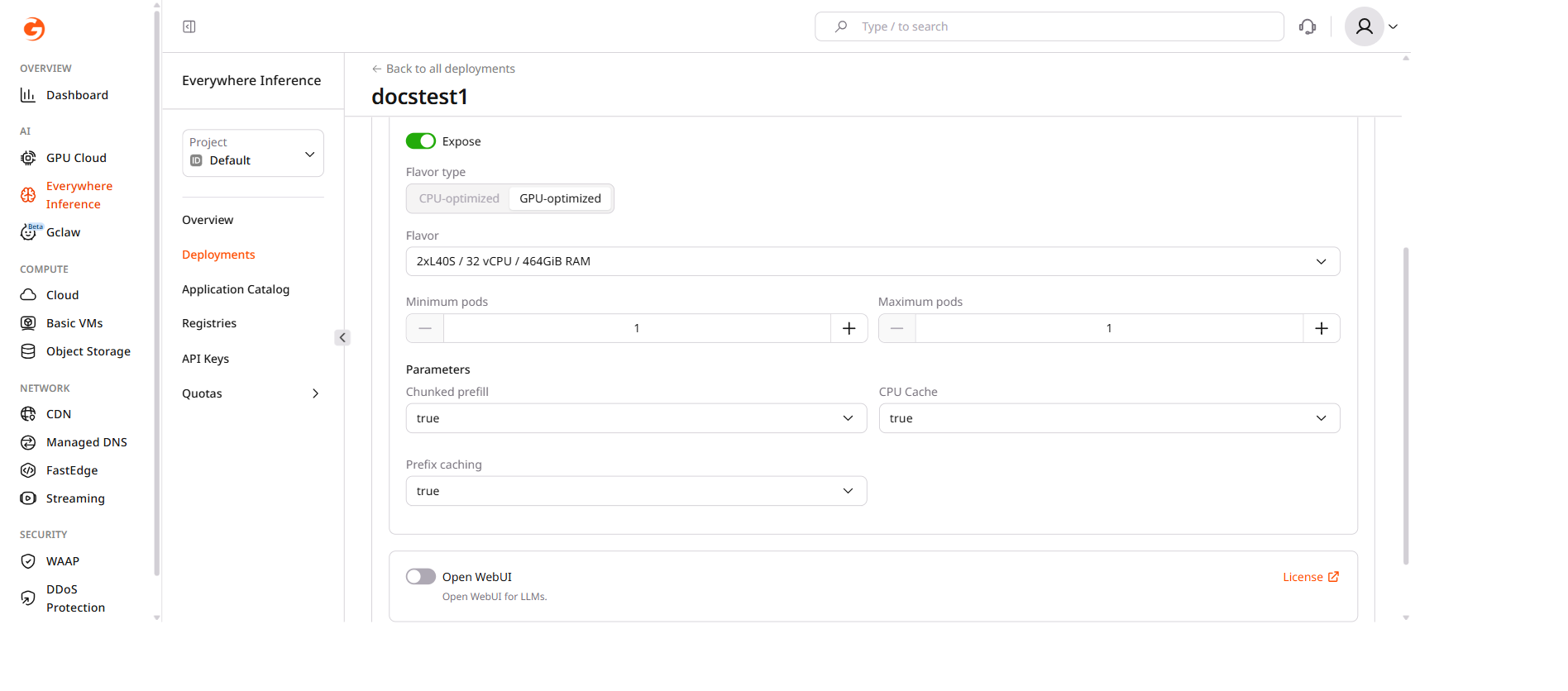This screenshot has height=691, width=1568.
Task: Select GPU-optimized flavor type
Action: coord(561,198)
